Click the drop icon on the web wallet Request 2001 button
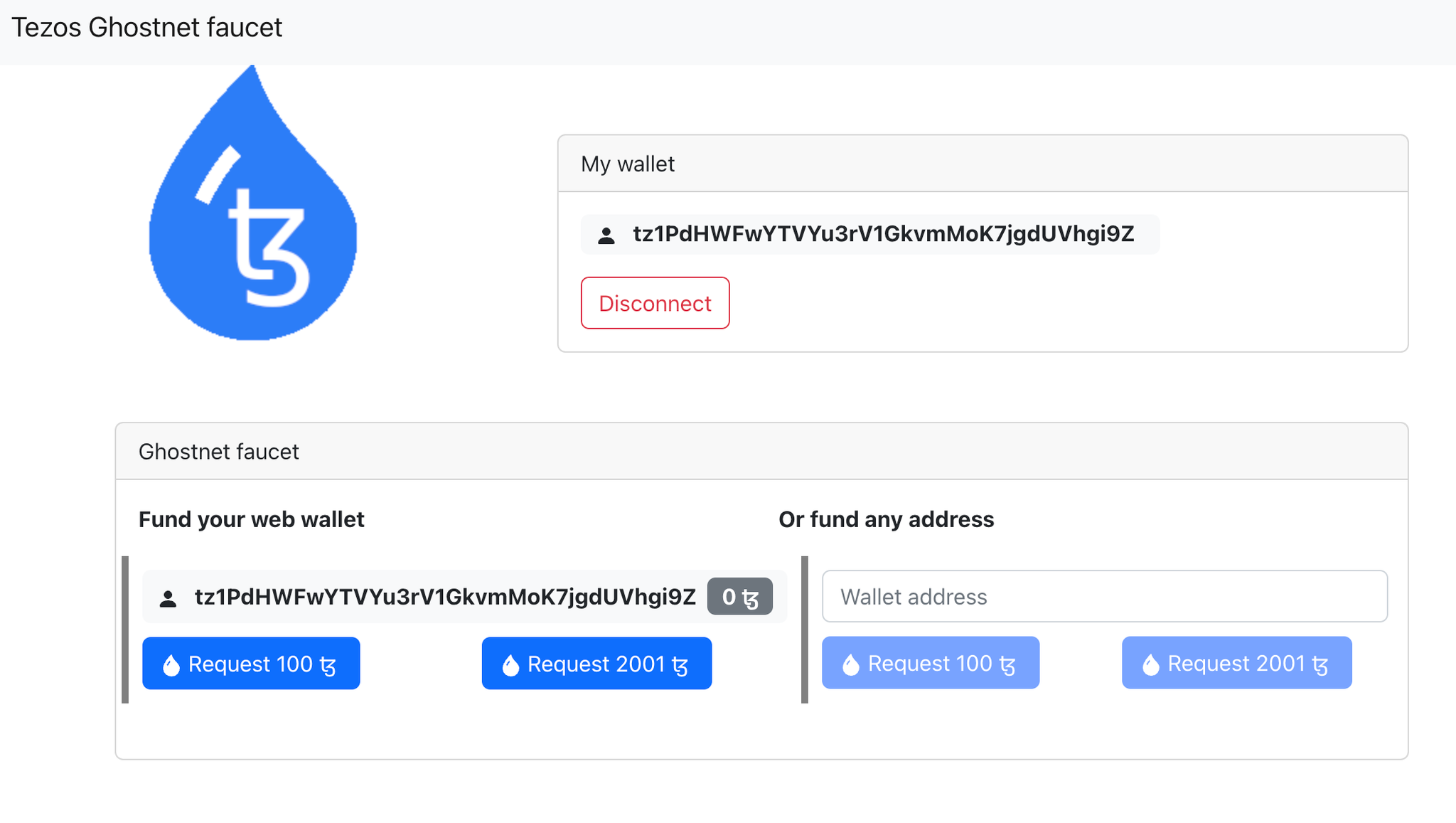Viewport: 1456px width, 823px height. [510, 664]
